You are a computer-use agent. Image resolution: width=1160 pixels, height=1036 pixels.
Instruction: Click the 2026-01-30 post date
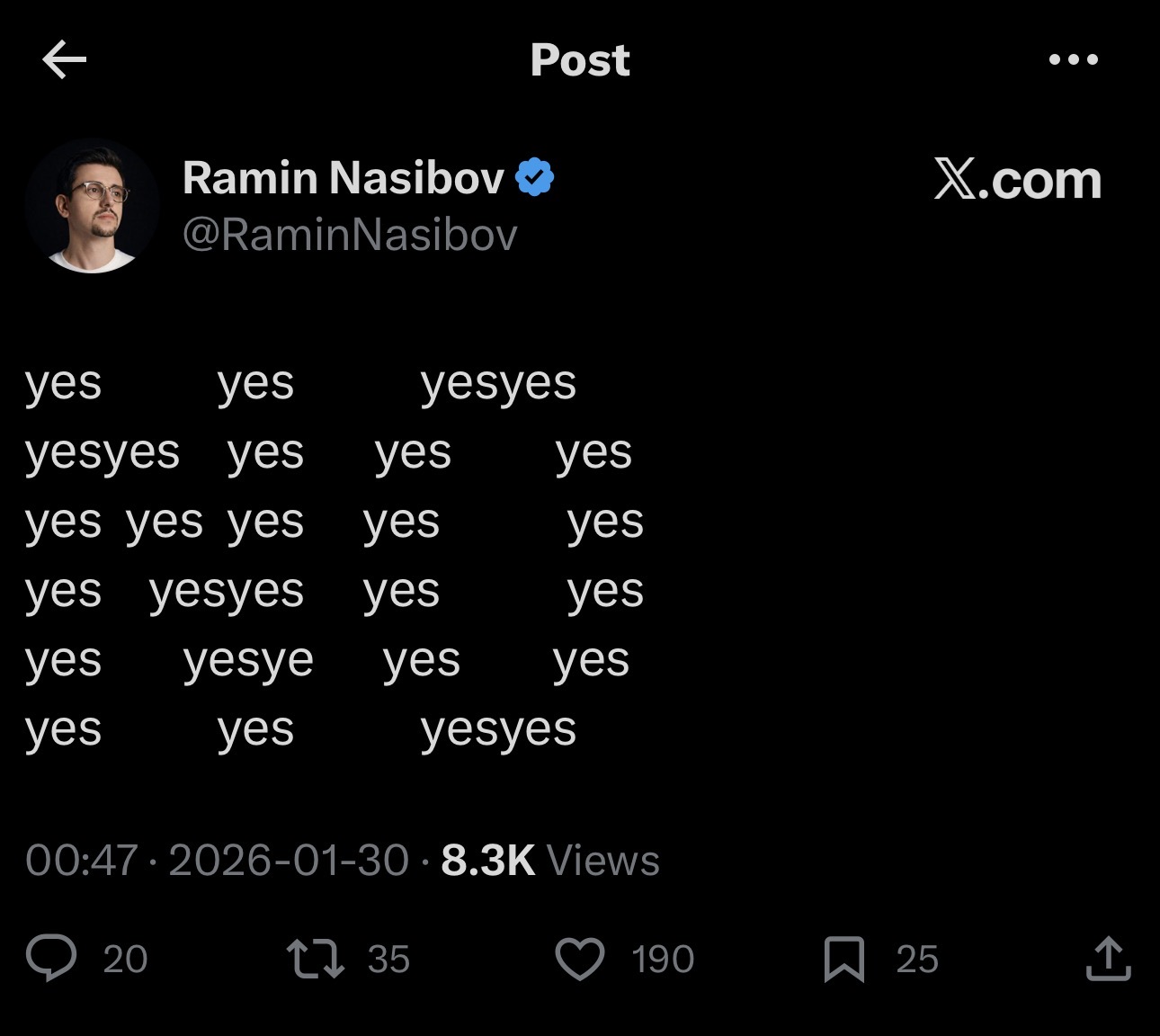tap(289, 861)
